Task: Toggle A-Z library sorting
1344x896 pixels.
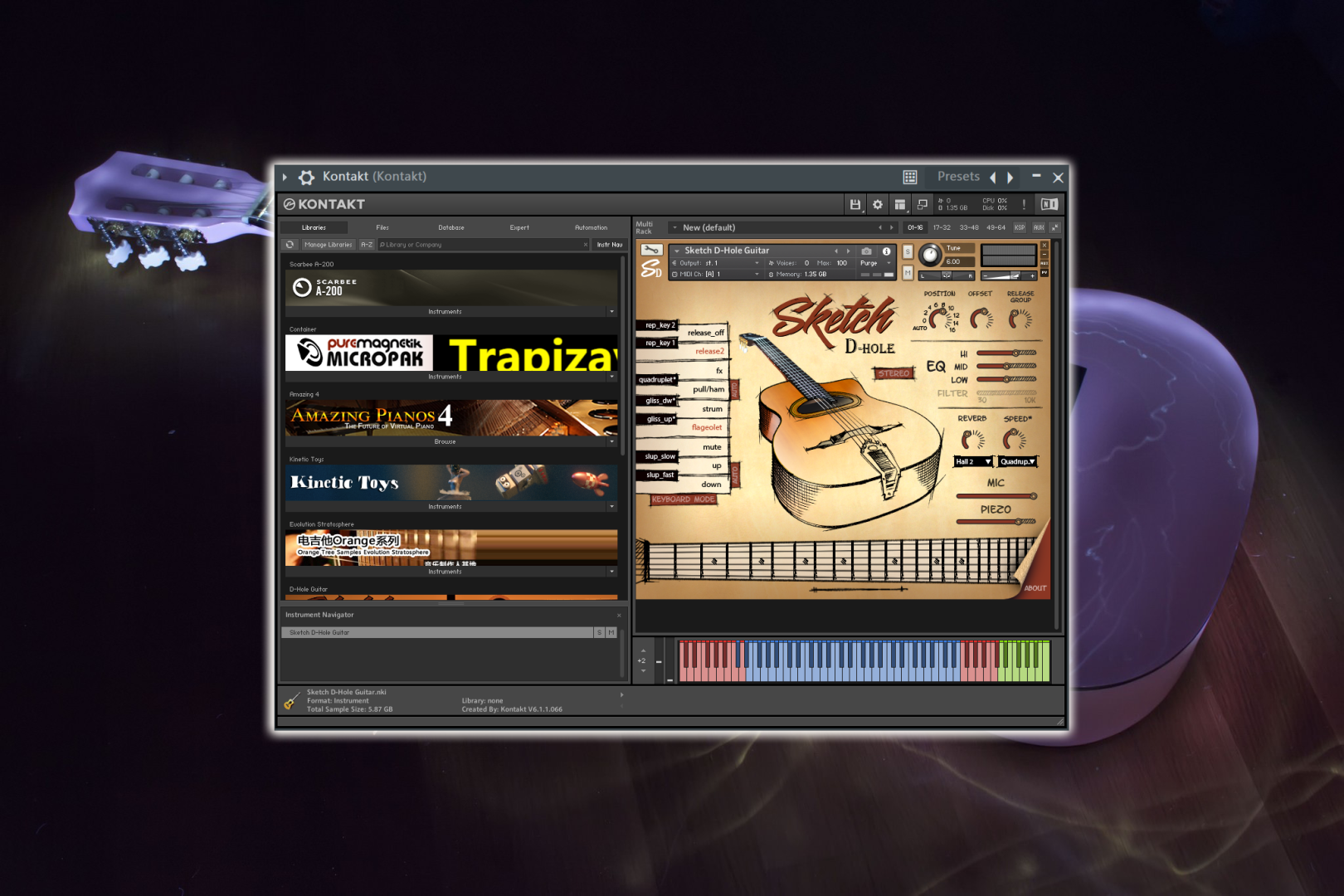Action: [367, 245]
